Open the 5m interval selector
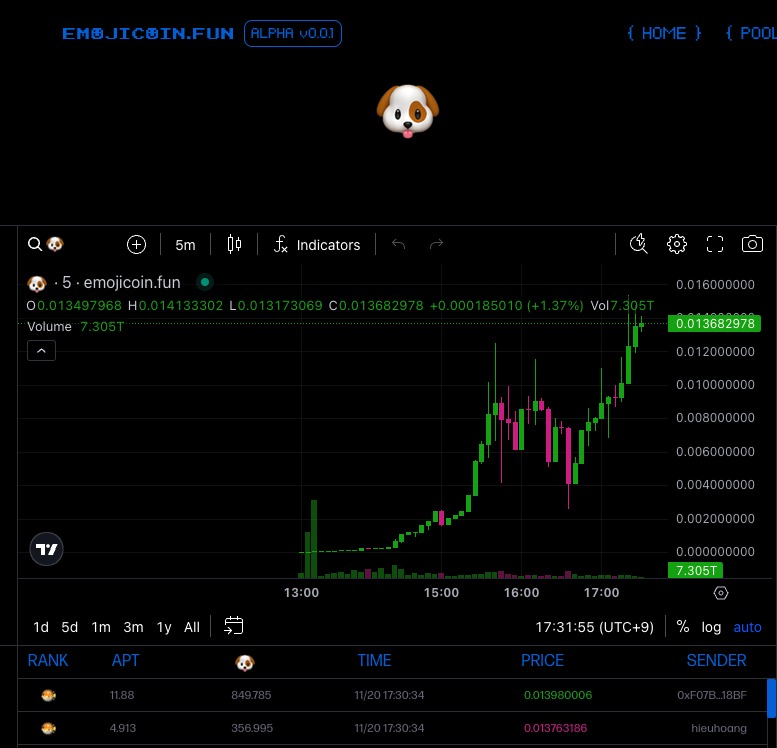 coord(185,245)
